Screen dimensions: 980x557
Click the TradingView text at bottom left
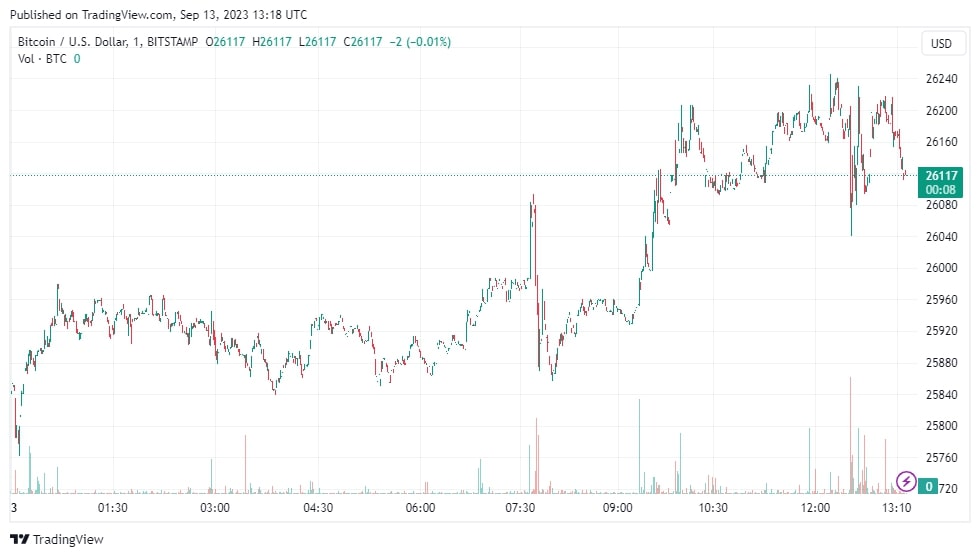68,540
